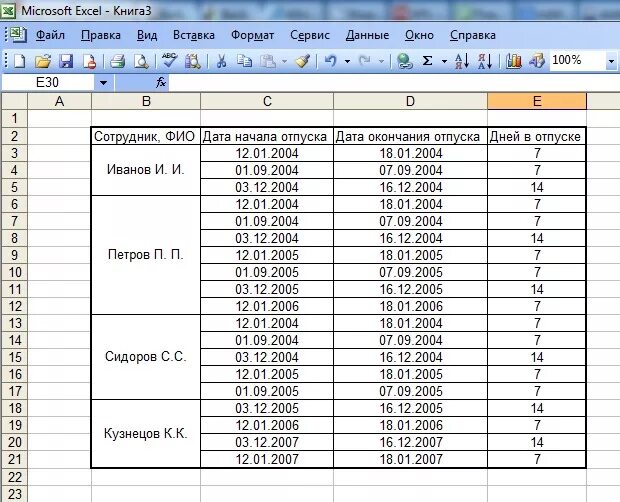Select column D header

(x=410, y=102)
